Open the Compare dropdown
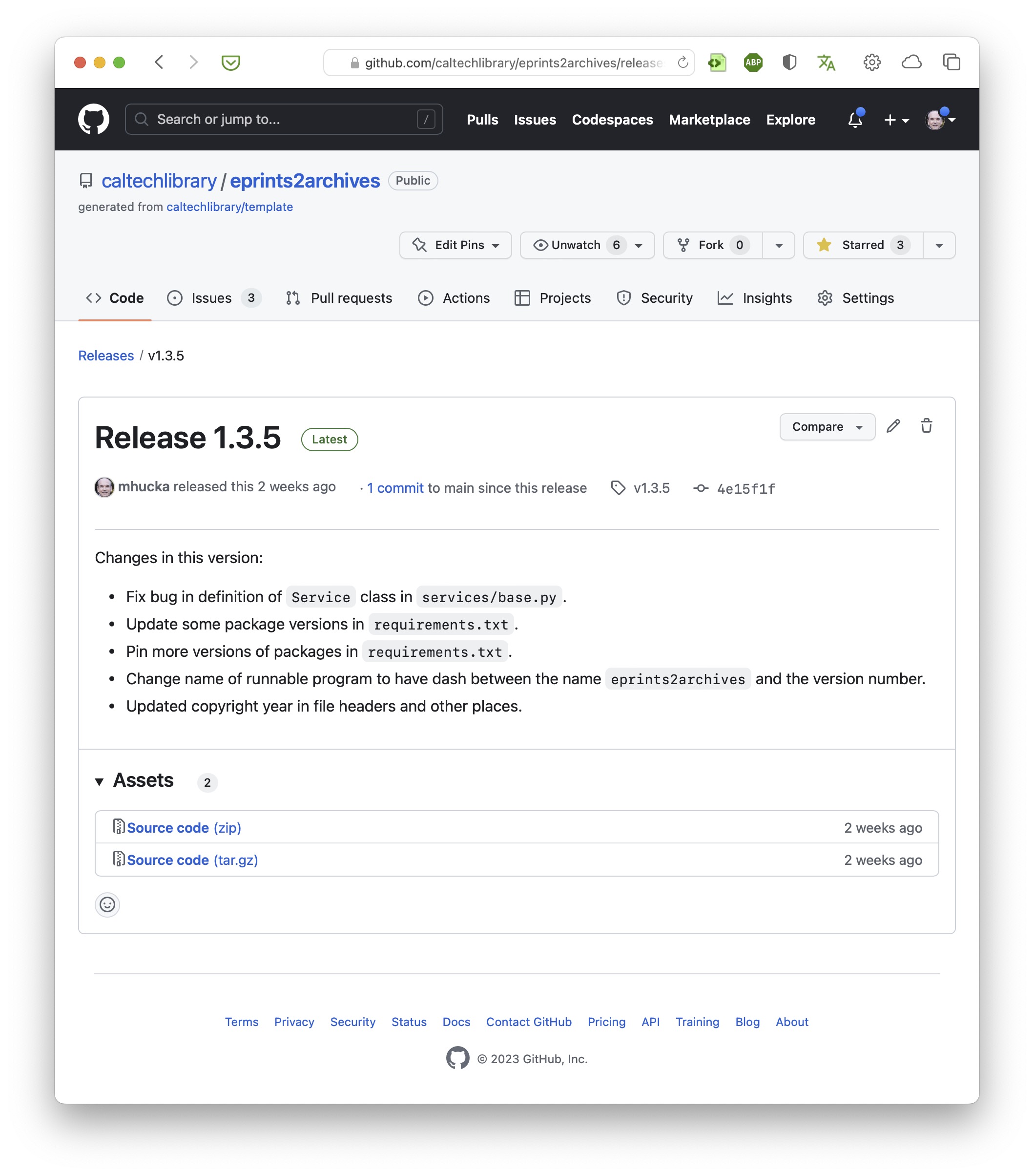The image size is (1034, 1176). 827,426
